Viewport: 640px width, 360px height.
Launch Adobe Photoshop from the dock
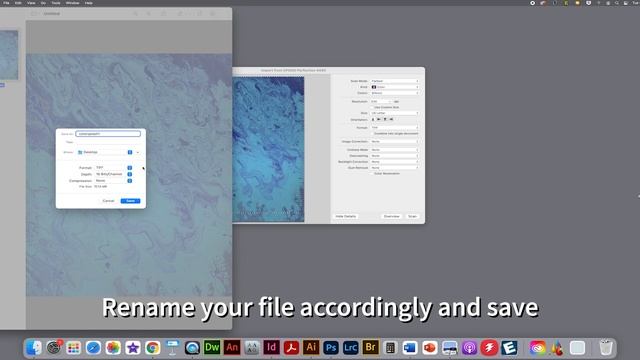point(331,348)
